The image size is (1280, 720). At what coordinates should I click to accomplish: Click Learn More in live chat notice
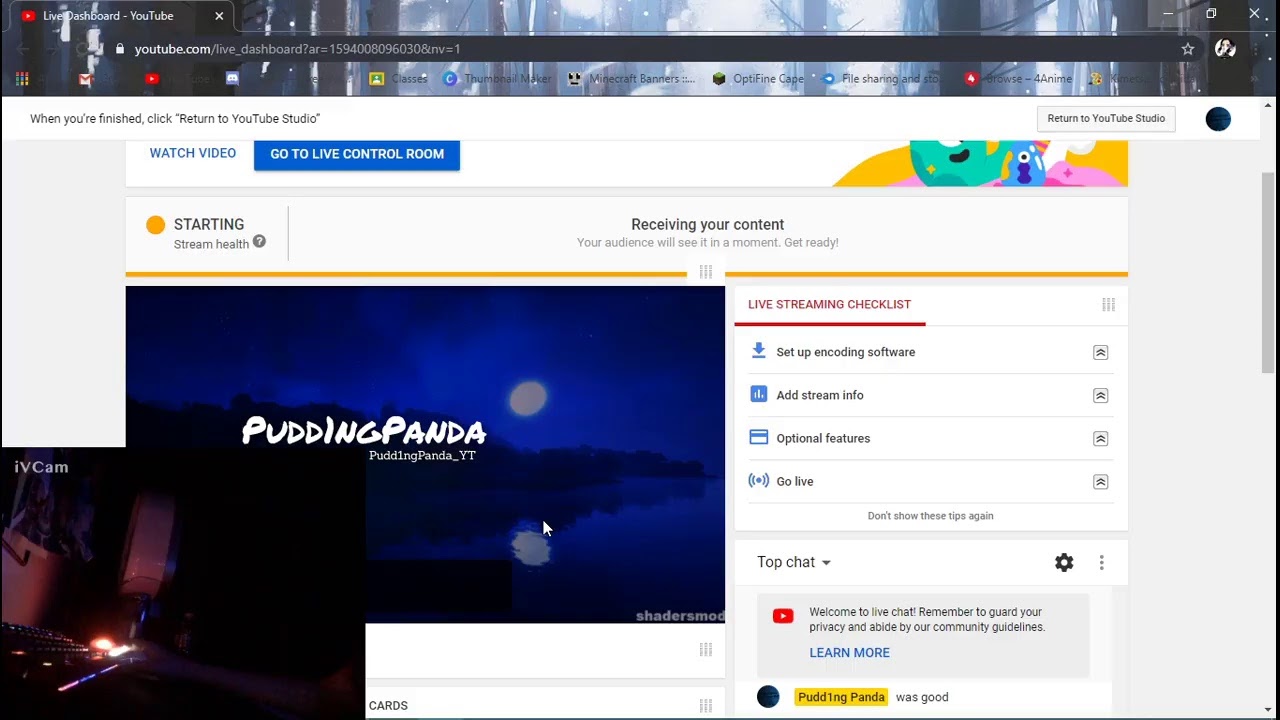(849, 653)
